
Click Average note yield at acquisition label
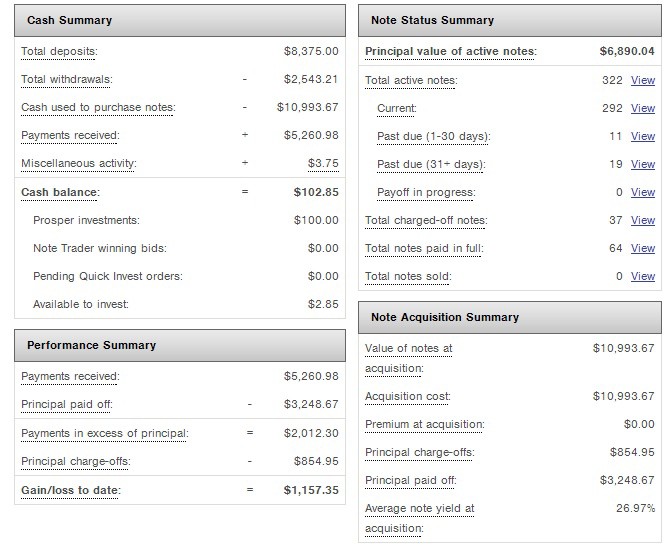(x=420, y=517)
